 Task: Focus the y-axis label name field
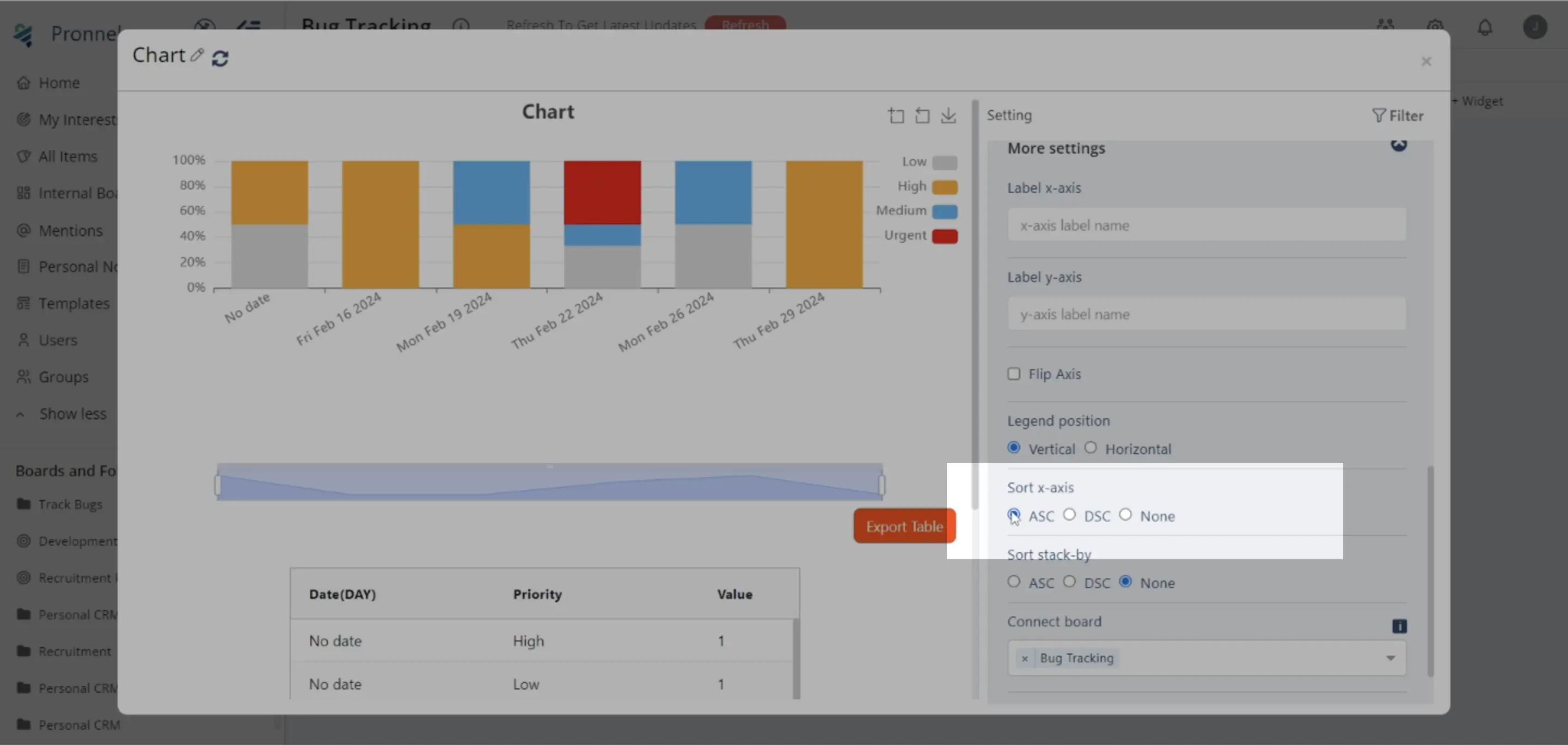(x=1206, y=314)
